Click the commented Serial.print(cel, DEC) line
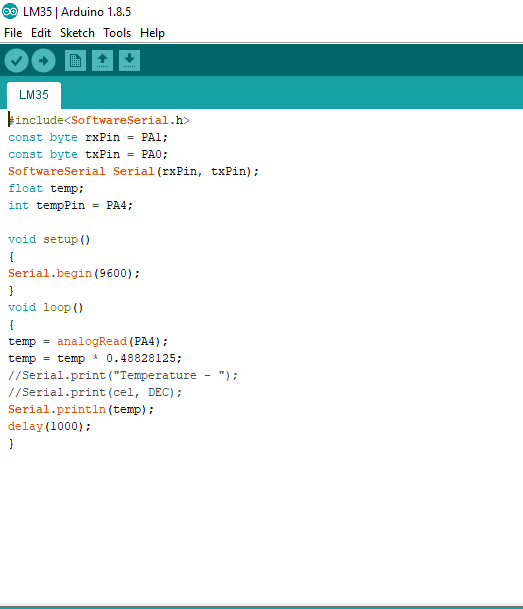Image resolution: width=523 pixels, height=609 pixels. (95, 393)
